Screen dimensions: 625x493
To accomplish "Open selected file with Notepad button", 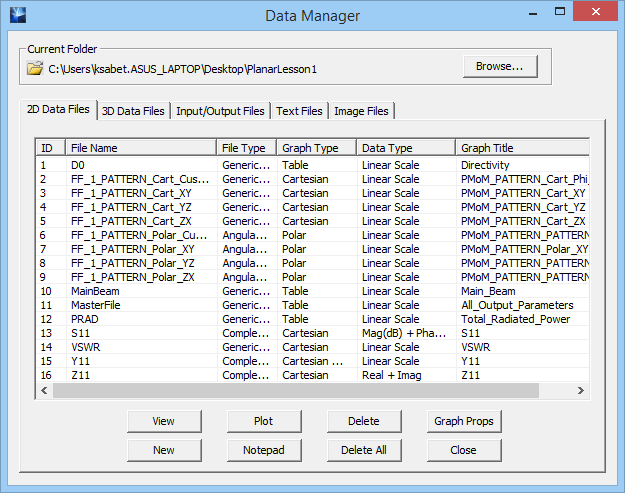I will pyautogui.click(x=264, y=450).
